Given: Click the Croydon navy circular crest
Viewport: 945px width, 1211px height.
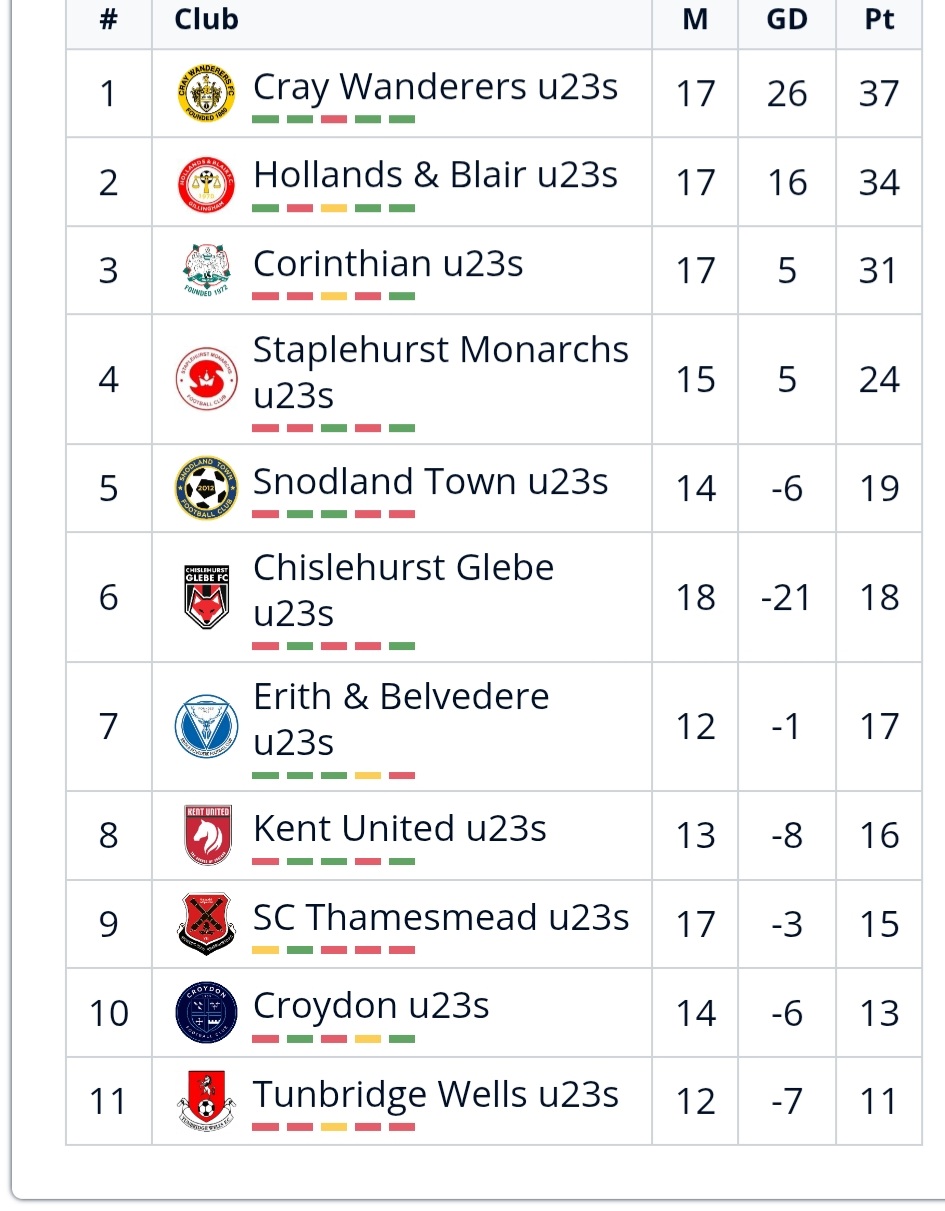Looking at the screenshot, I should [206, 1012].
